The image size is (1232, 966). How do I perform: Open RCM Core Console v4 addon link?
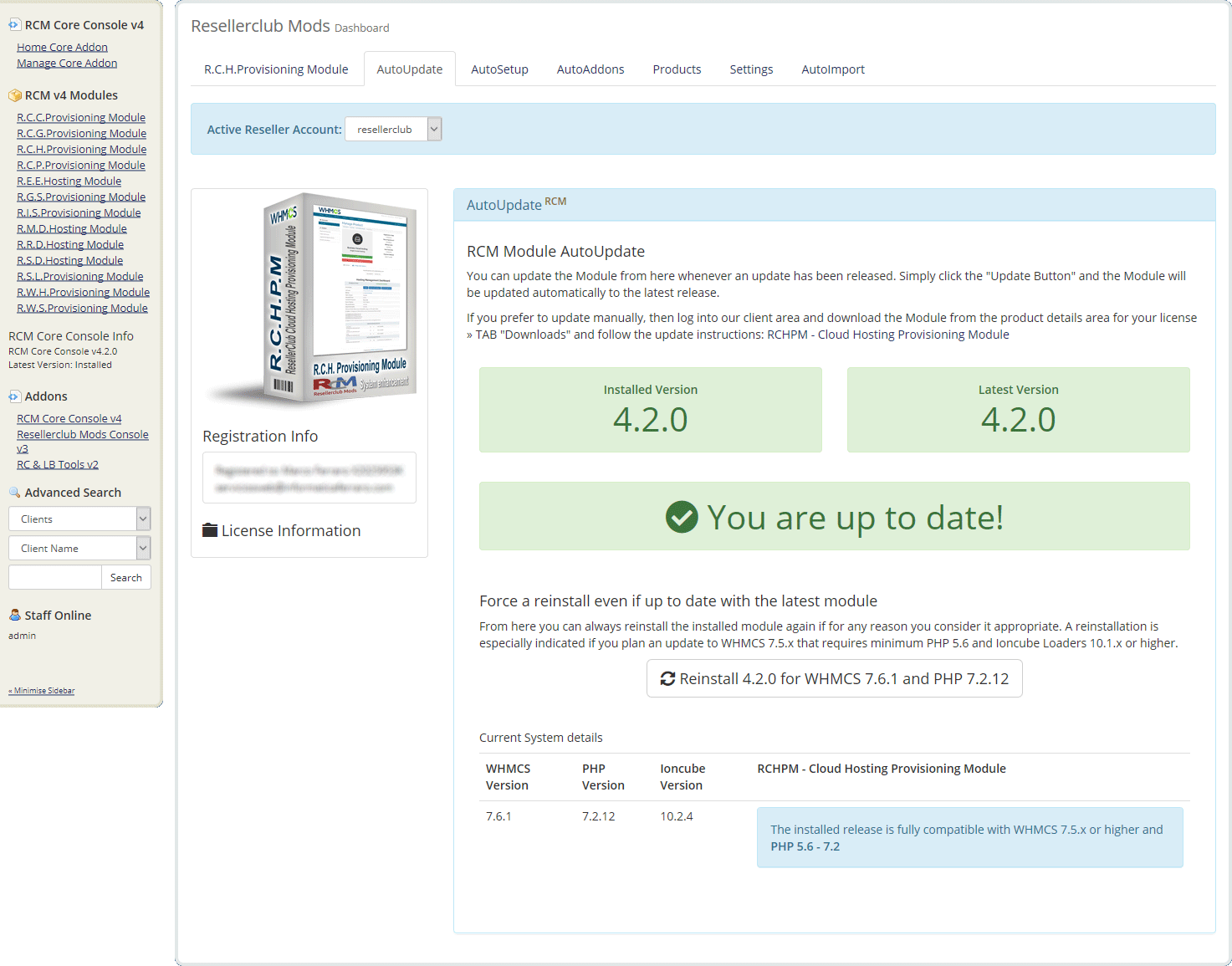tap(69, 418)
